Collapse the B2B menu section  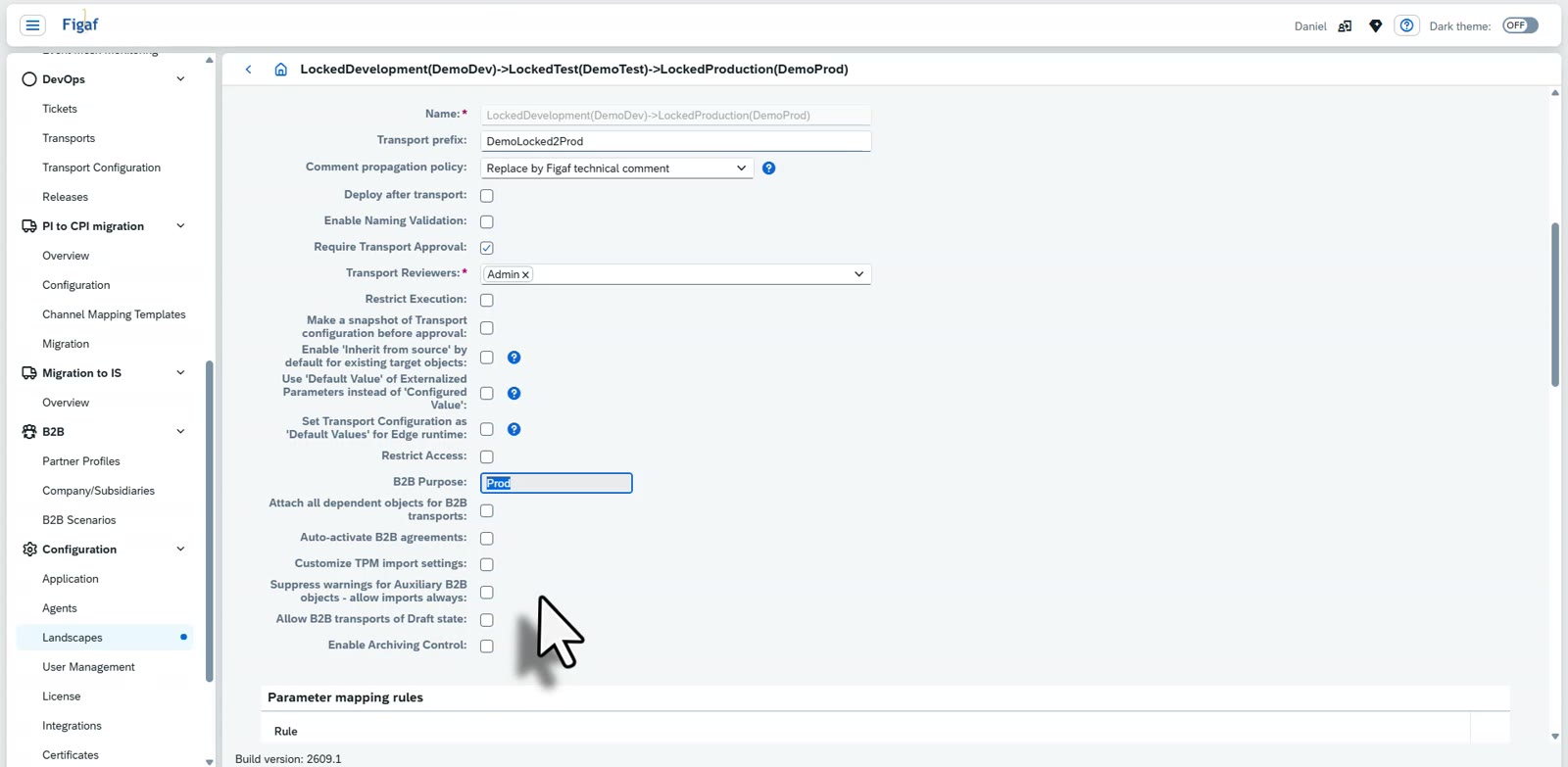(x=180, y=432)
